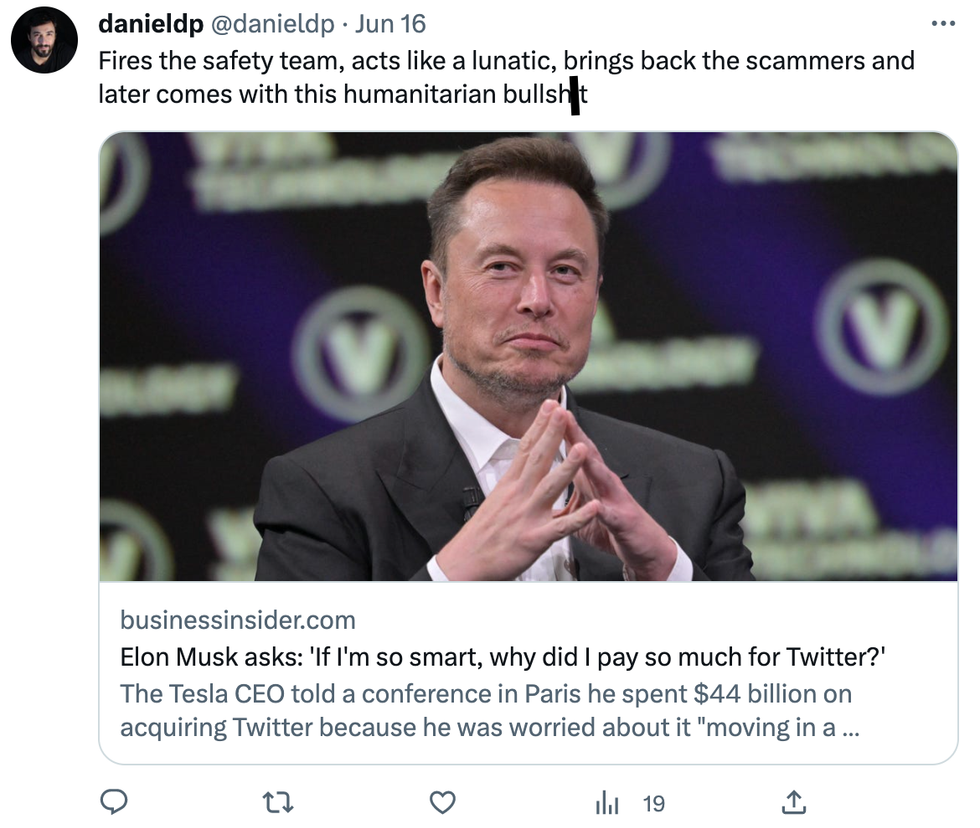Click the @danieldp handle
This screenshot has width=980, height=828.
point(269,24)
